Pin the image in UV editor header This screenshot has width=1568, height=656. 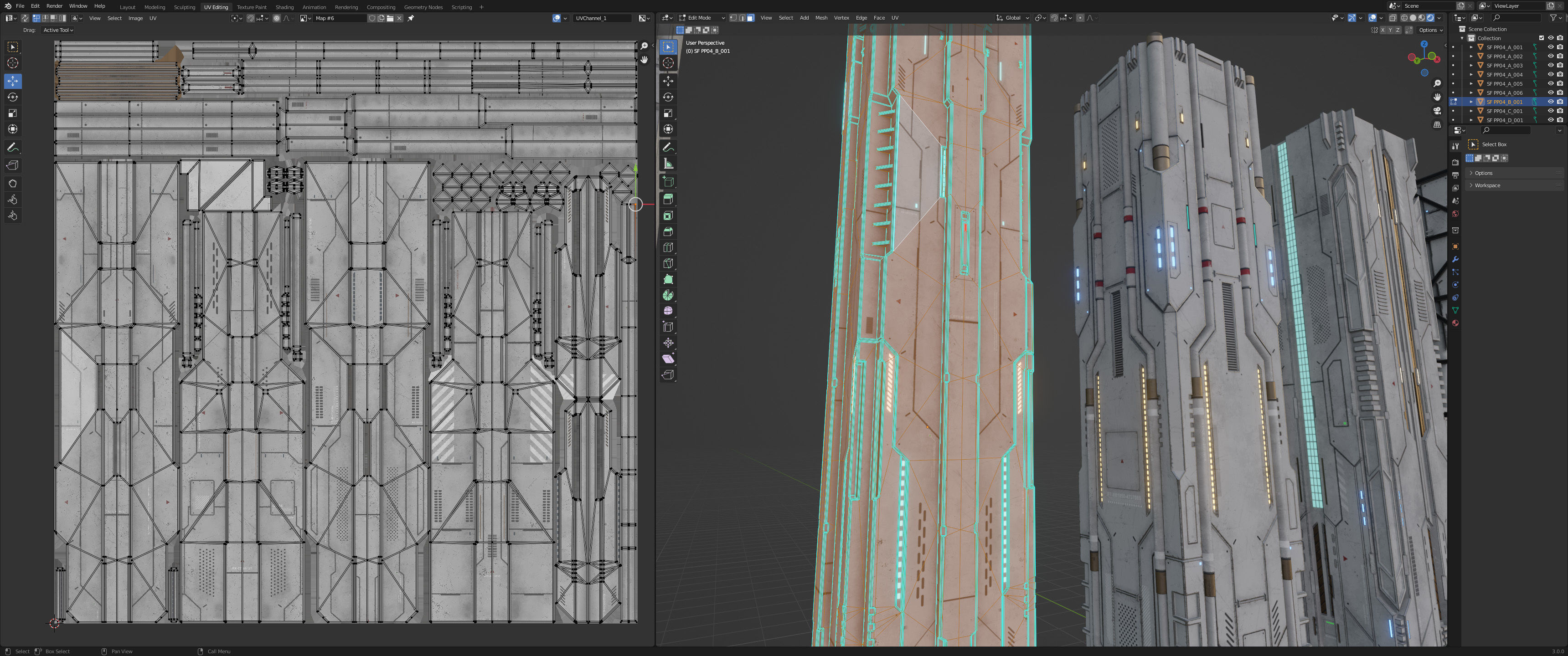411,18
